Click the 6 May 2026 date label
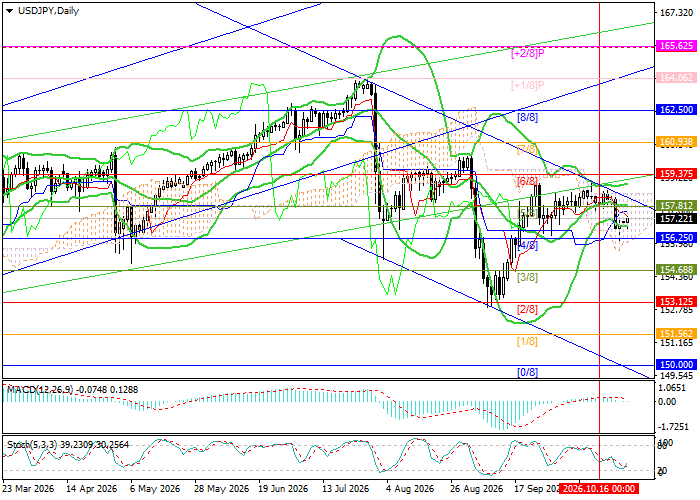This screenshot has width=700, height=500. pos(155,488)
